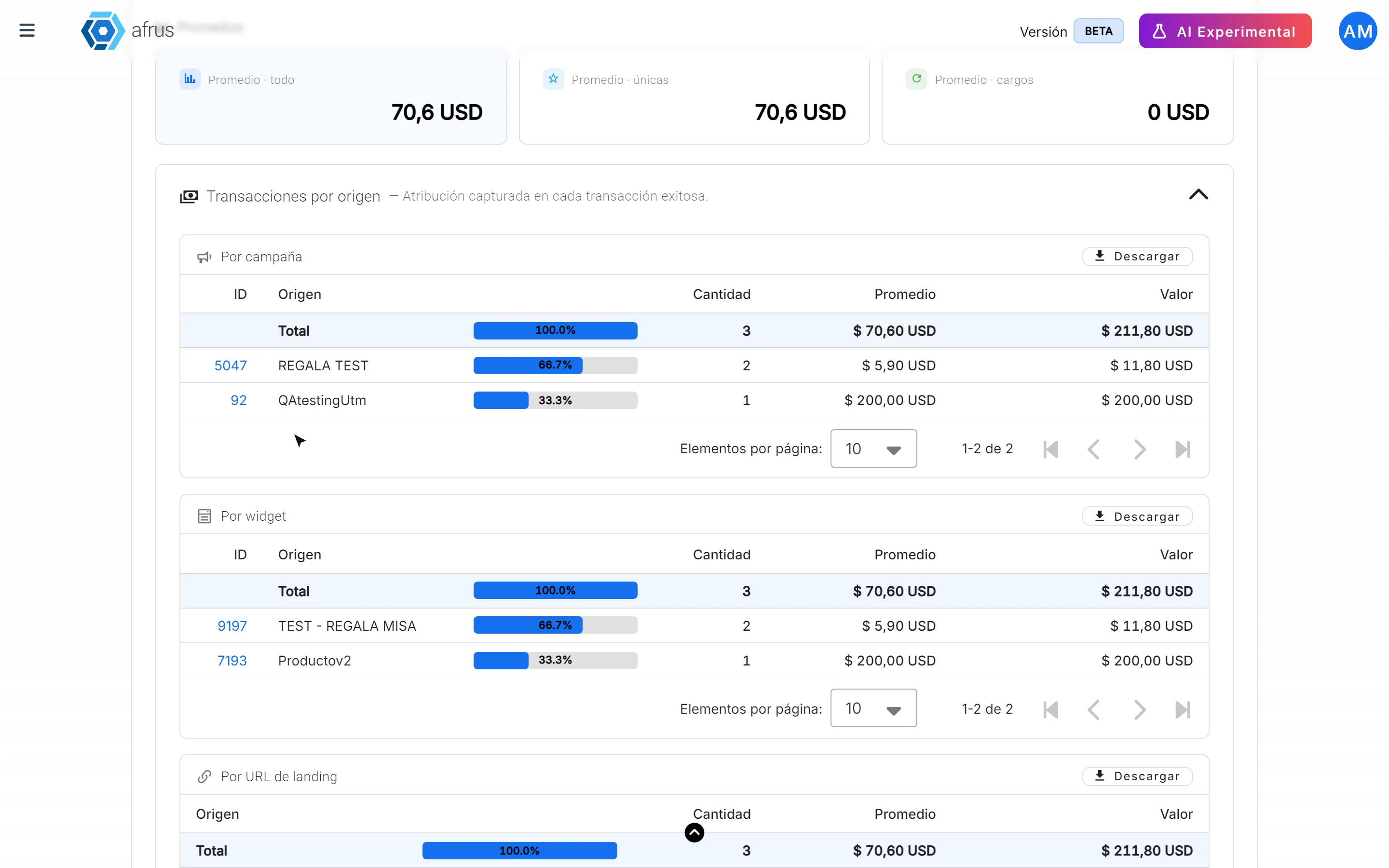Image resolution: width=1389 pixels, height=868 pixels.
Task: Go to first page in Por campaña table
Action: (x=1050, y=449)
